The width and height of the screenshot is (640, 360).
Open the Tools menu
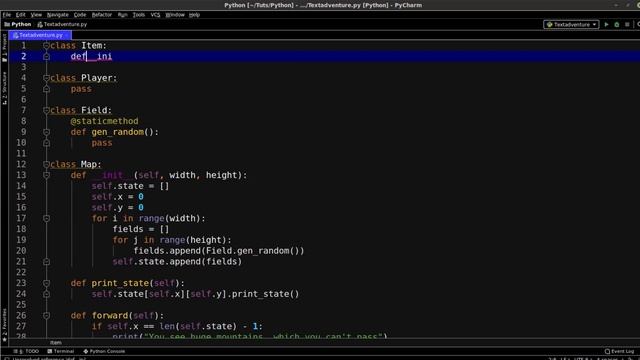[x=139, y=15]
